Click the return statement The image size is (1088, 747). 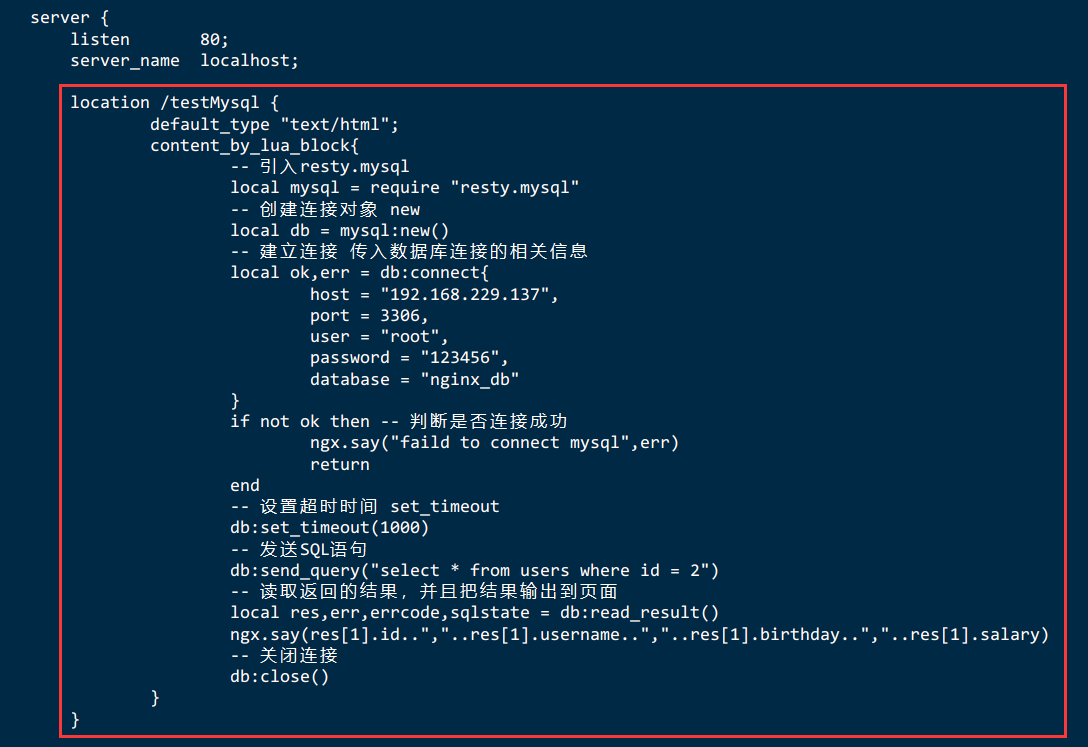339,465
